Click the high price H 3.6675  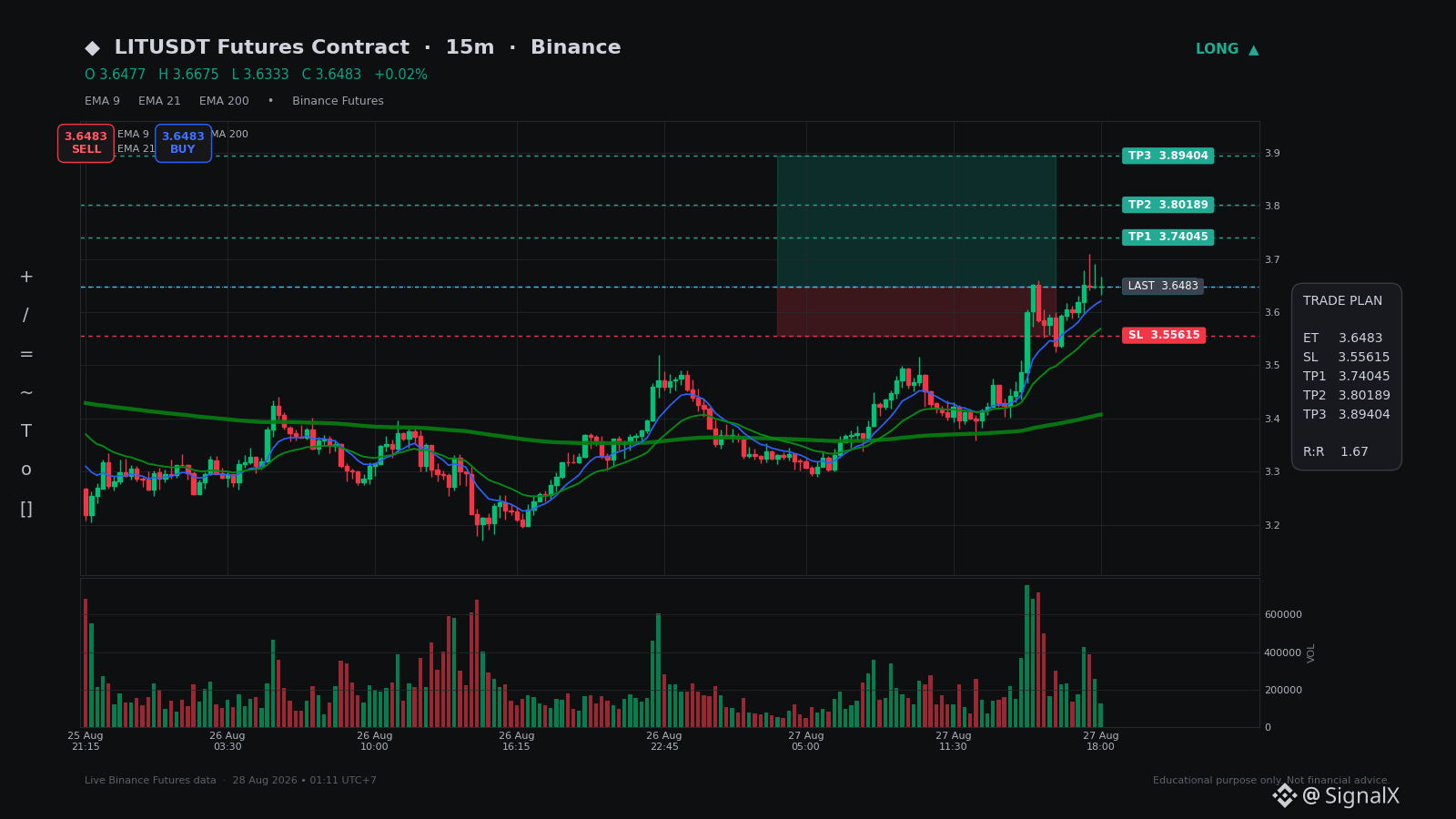click(x=188, y=75)
